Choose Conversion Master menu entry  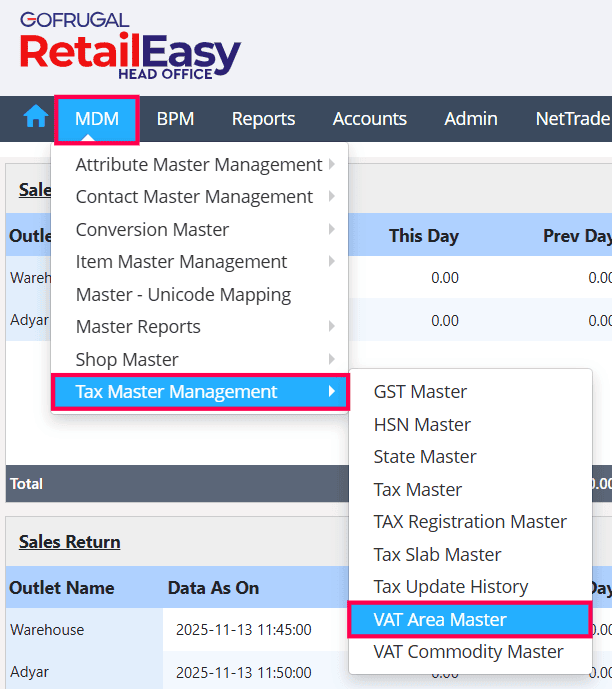pos(200,229)
